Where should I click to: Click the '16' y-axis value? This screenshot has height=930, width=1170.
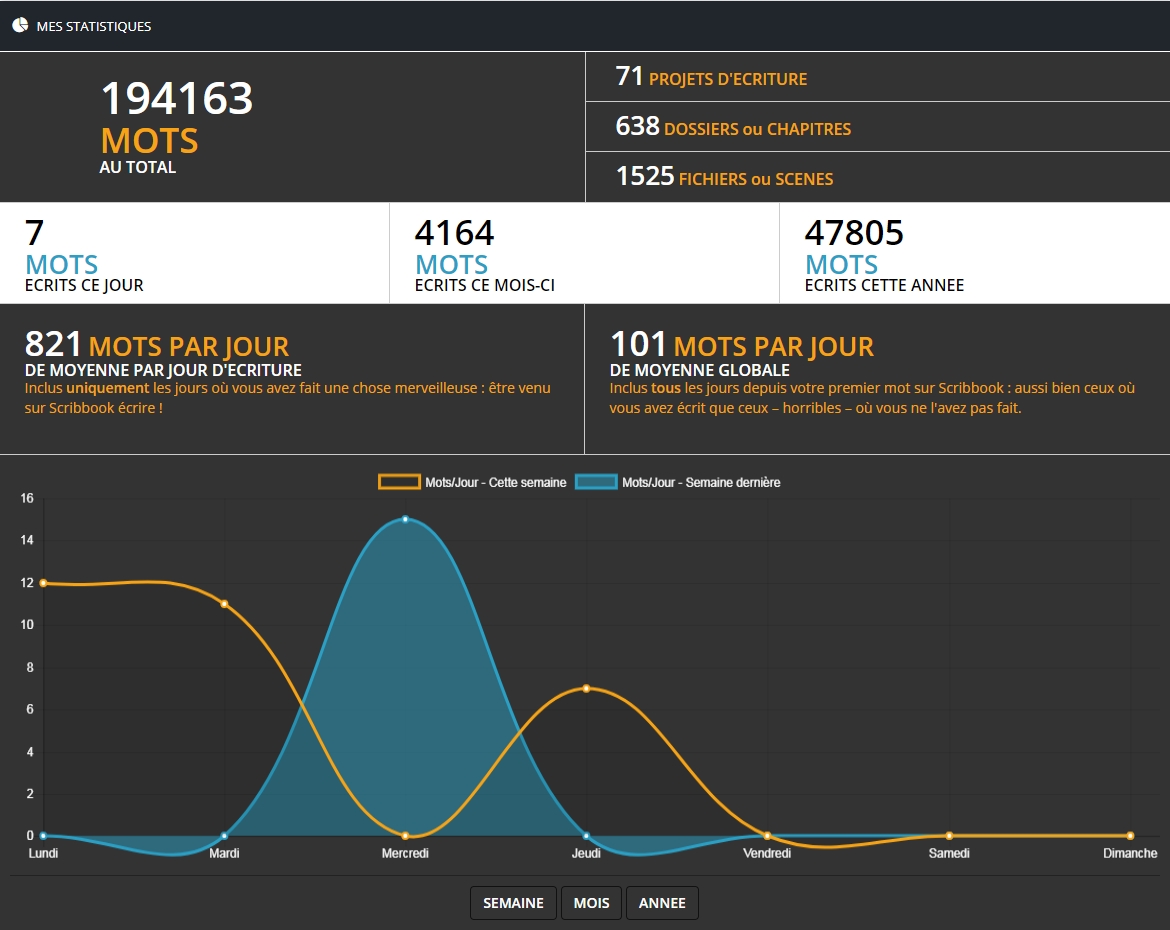point(27,498)
